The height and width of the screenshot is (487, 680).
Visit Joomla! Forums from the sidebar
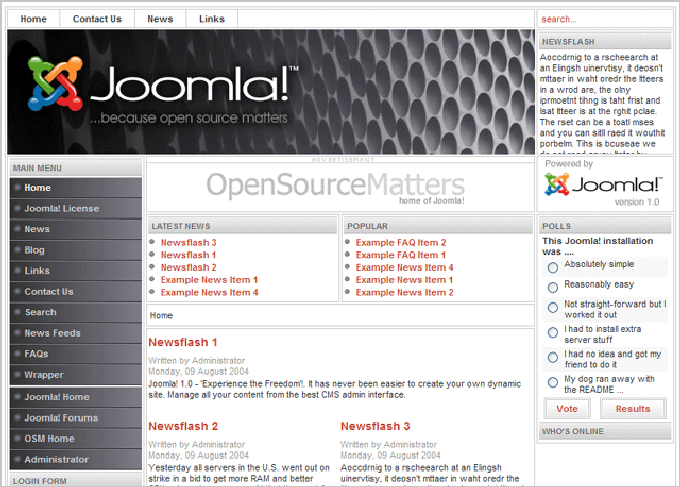pyautogui.click(x=76, y=418)
